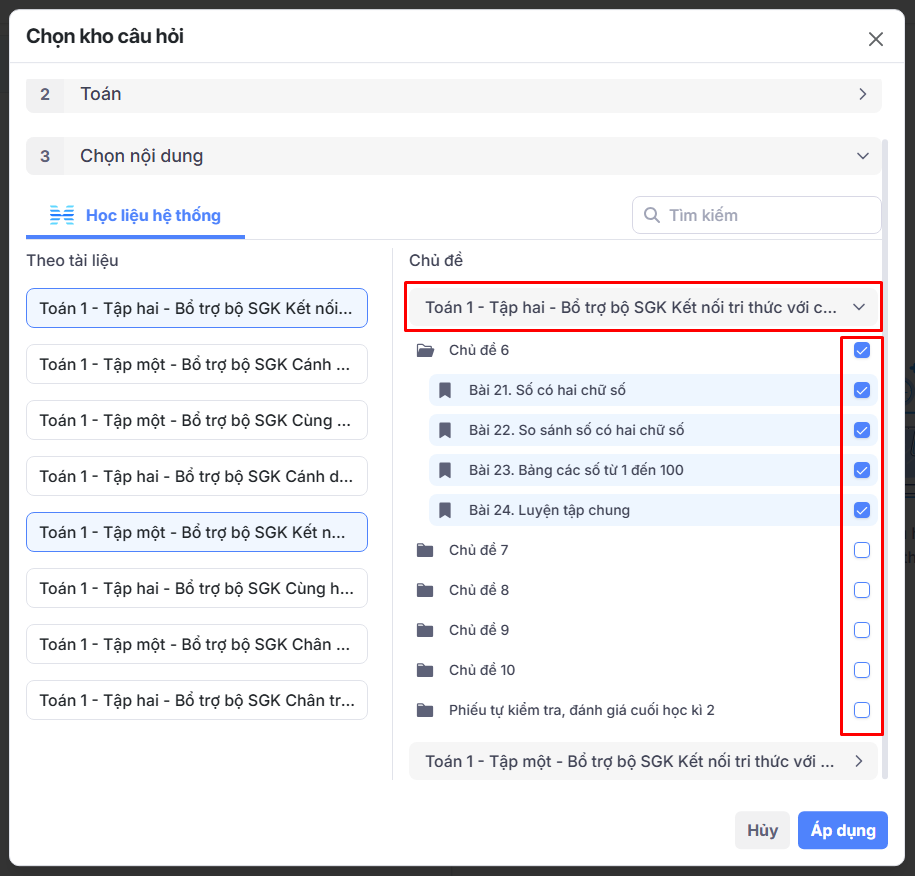Image resolution: width=915 pixels, height=876 pixels.
Task: Click the bookmark icon beside Bài 21
Action: click(445, 390)
